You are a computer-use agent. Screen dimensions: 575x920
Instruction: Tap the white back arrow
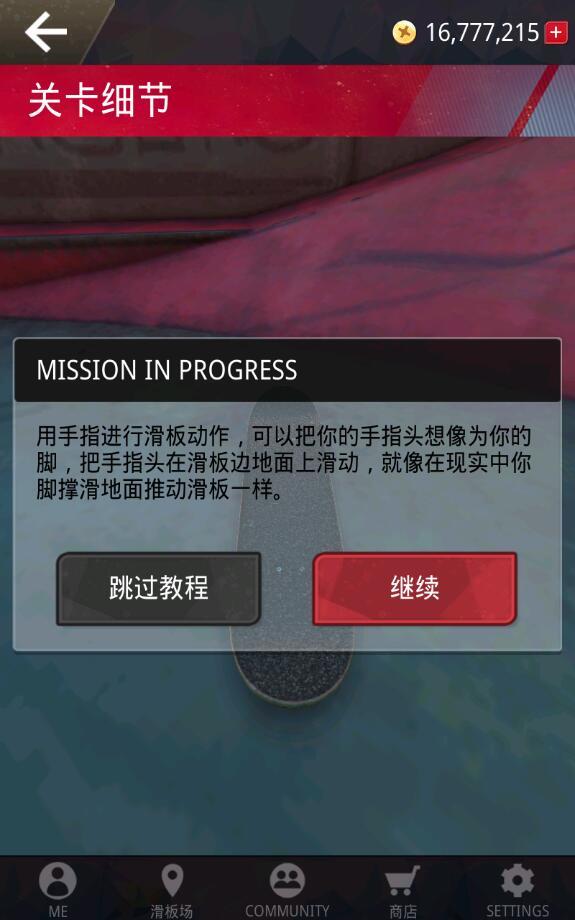[x=46, y=32]
